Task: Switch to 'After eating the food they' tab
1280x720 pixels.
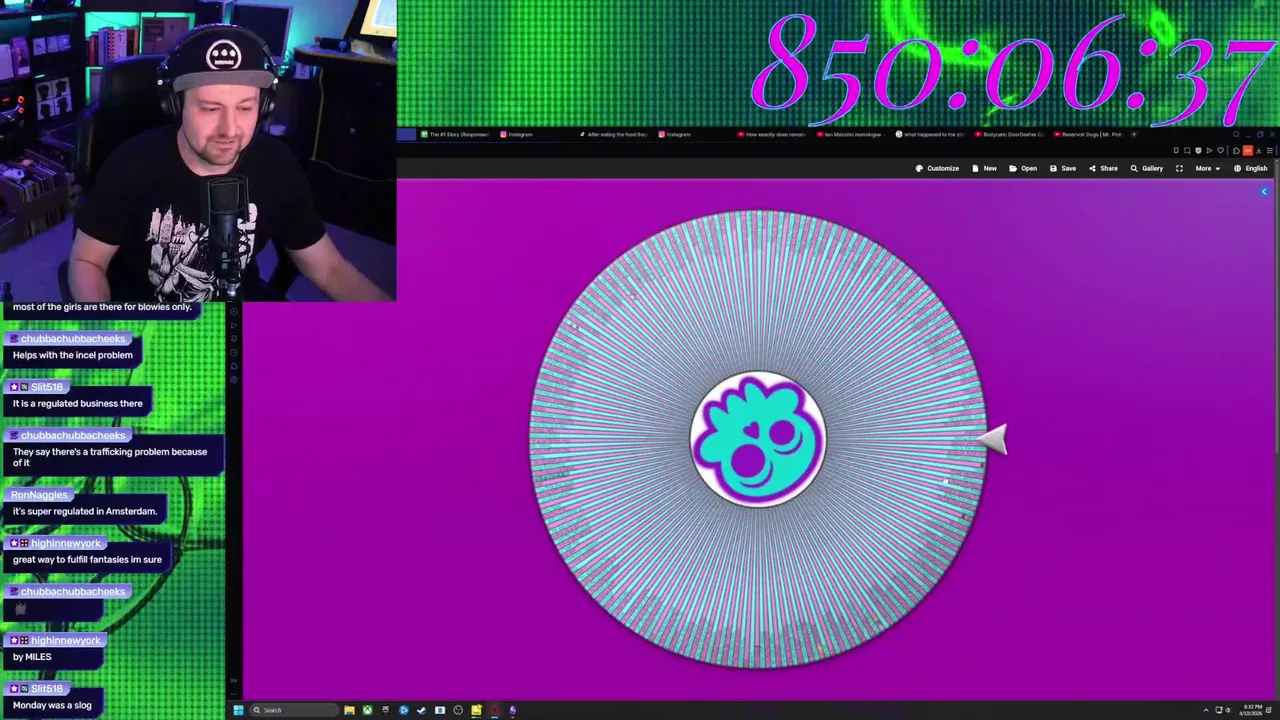Action: click(613, 134)
